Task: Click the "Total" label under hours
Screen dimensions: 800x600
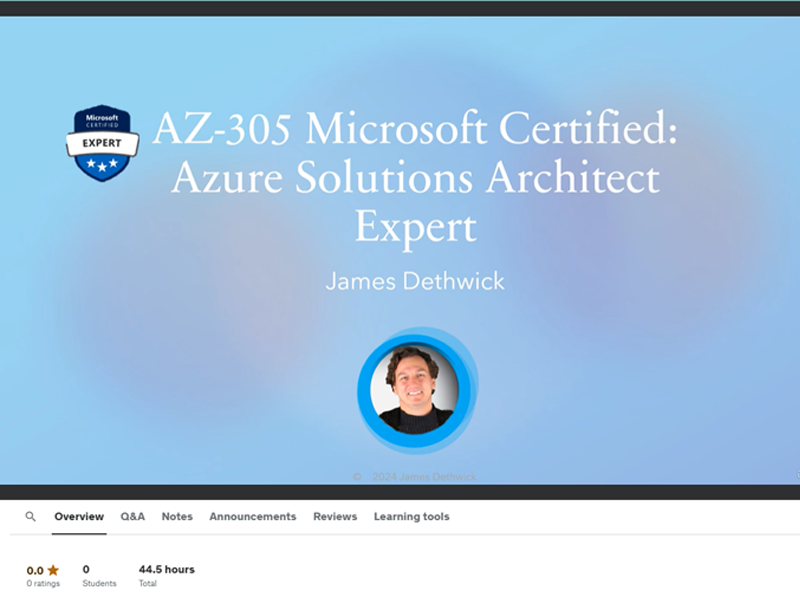Action: point(148,584)
